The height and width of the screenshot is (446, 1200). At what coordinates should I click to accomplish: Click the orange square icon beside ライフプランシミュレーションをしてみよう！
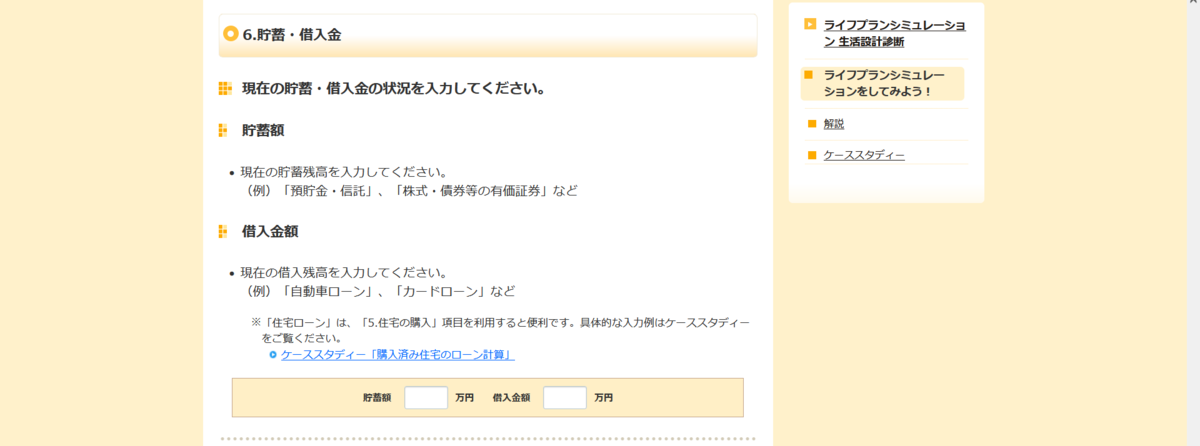pyautogui.click(x=808, y=74)
